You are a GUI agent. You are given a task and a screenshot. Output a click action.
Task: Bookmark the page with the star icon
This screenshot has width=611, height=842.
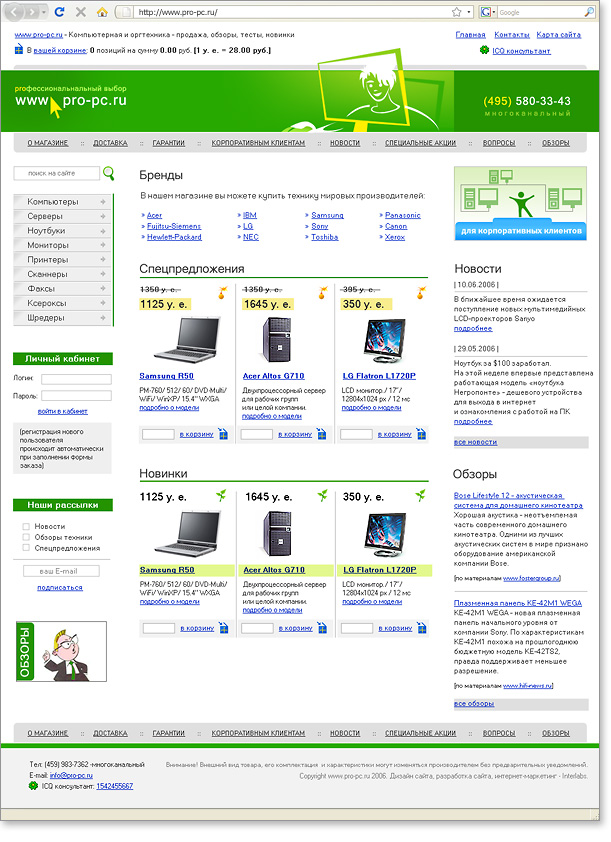[x=456, y=12]
